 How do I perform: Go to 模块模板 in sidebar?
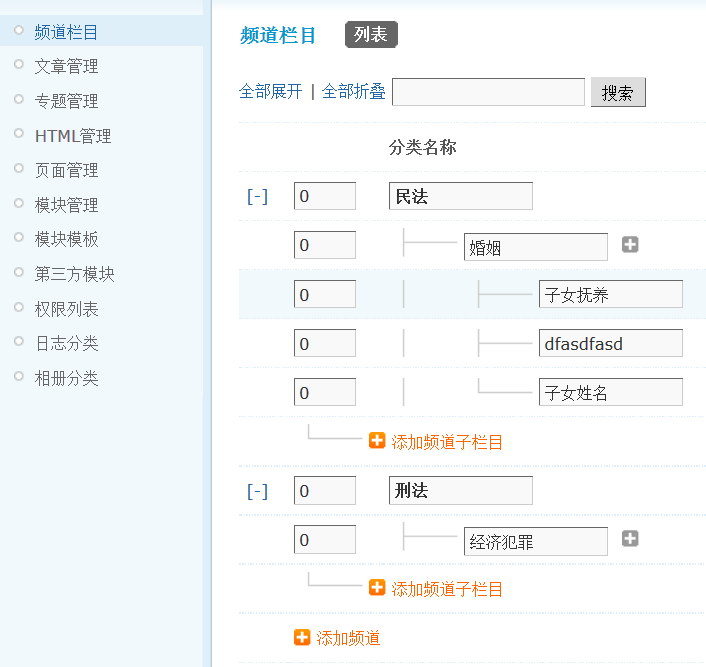tap(66, 240)
